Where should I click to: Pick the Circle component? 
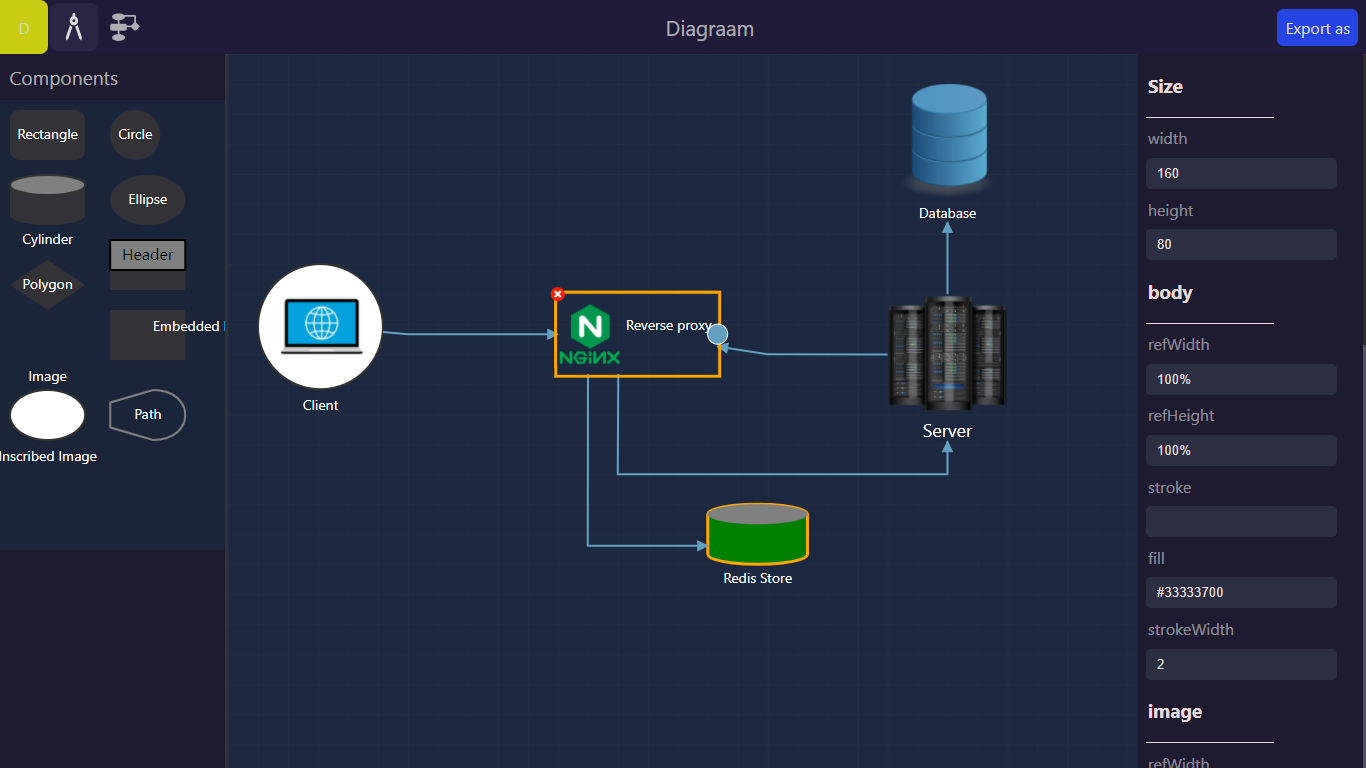(135, 134)
